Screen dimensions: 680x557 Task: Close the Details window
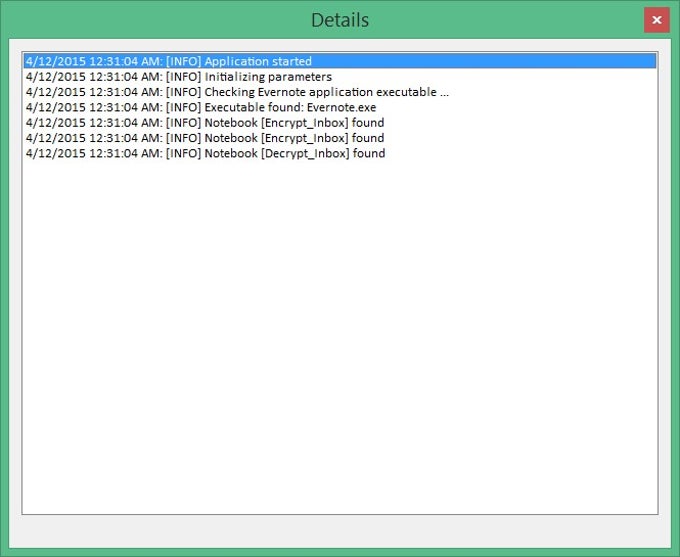point(657,20)
